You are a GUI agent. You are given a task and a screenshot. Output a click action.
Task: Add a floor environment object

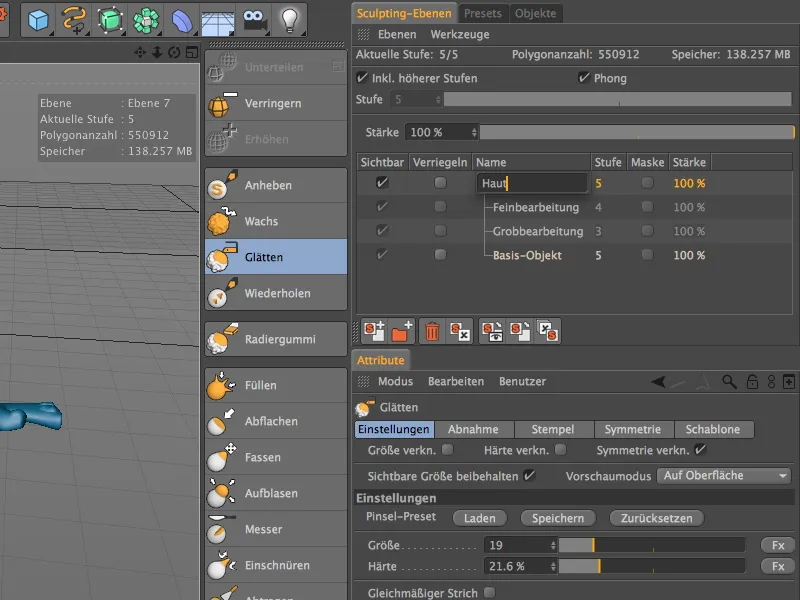[x=218, y=21]
